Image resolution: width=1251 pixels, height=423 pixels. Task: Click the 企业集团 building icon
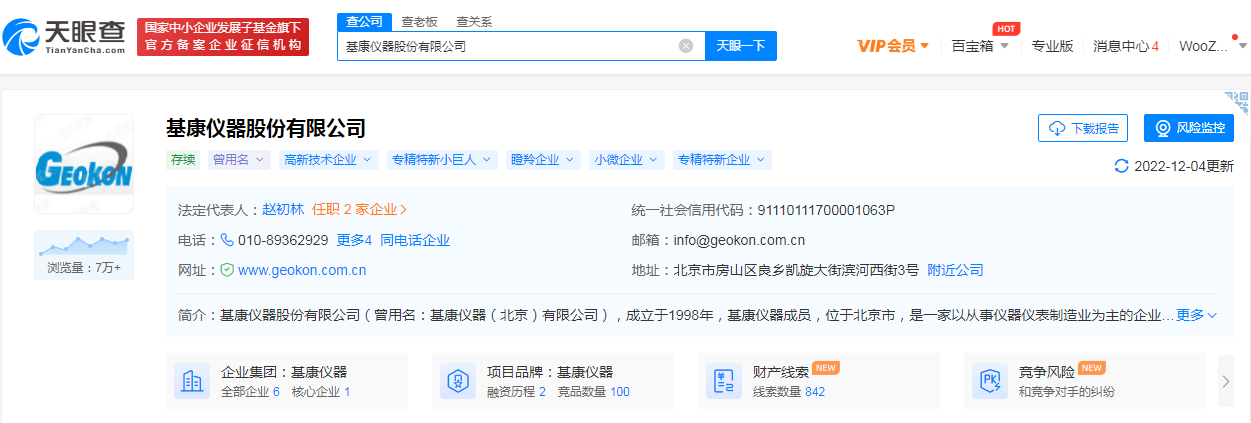[190, 381]
